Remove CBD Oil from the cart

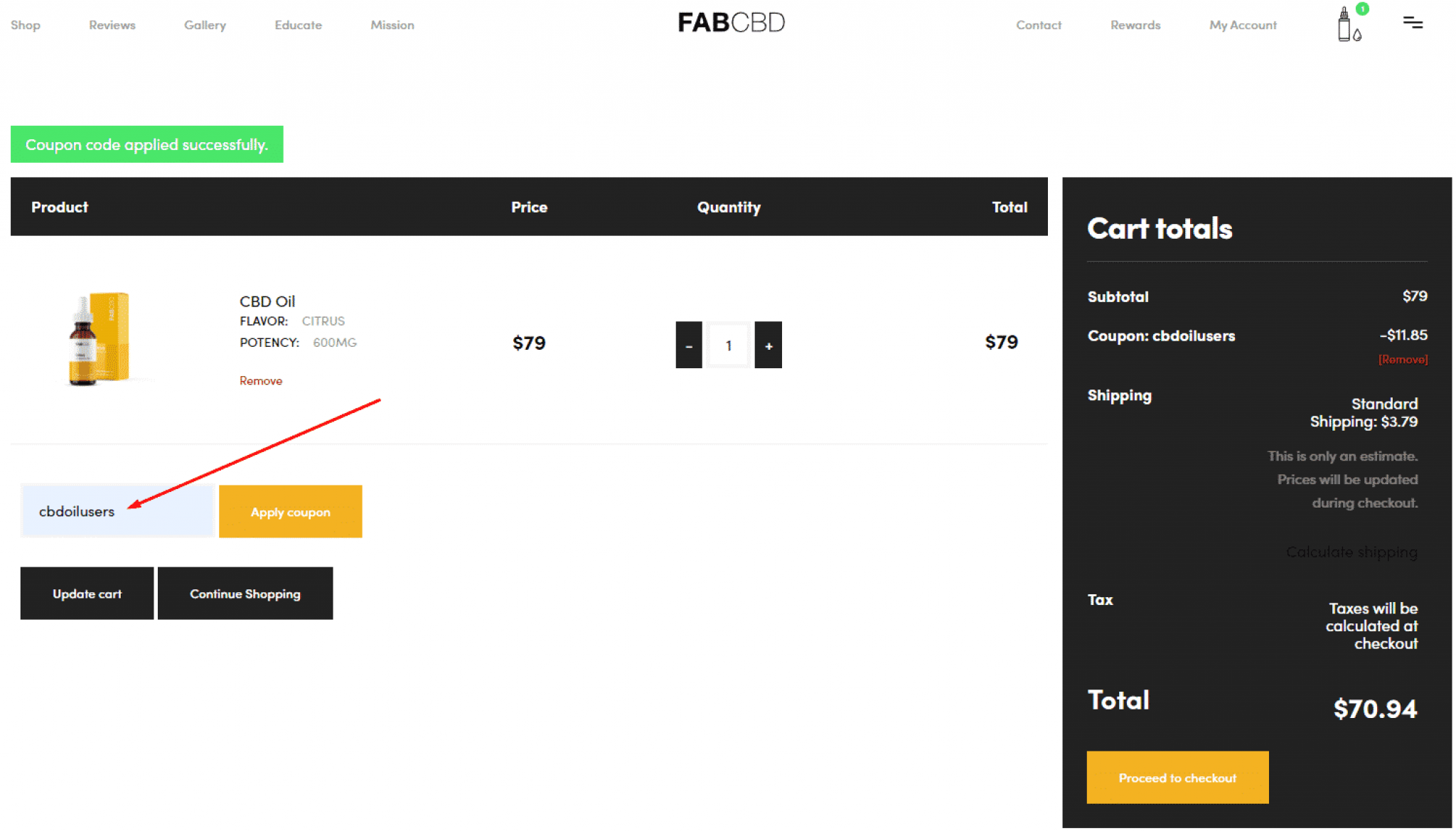[x=261, y=380]
